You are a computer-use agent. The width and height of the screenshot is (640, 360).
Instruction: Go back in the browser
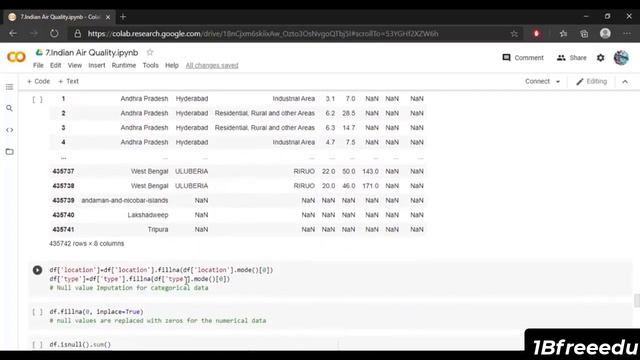tap(13, 33)
